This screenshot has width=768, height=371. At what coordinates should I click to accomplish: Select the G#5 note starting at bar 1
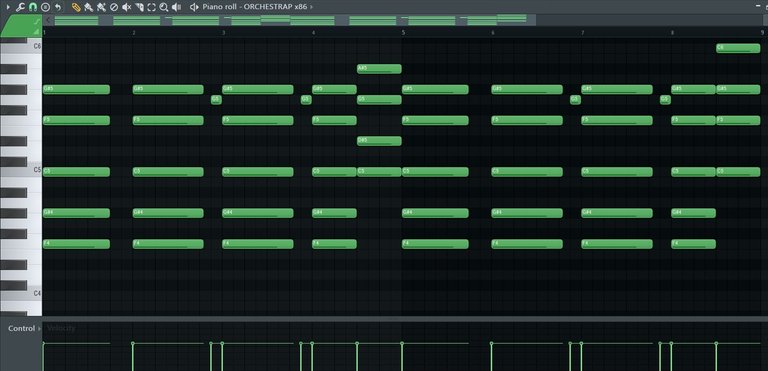[x=76, y=89]
